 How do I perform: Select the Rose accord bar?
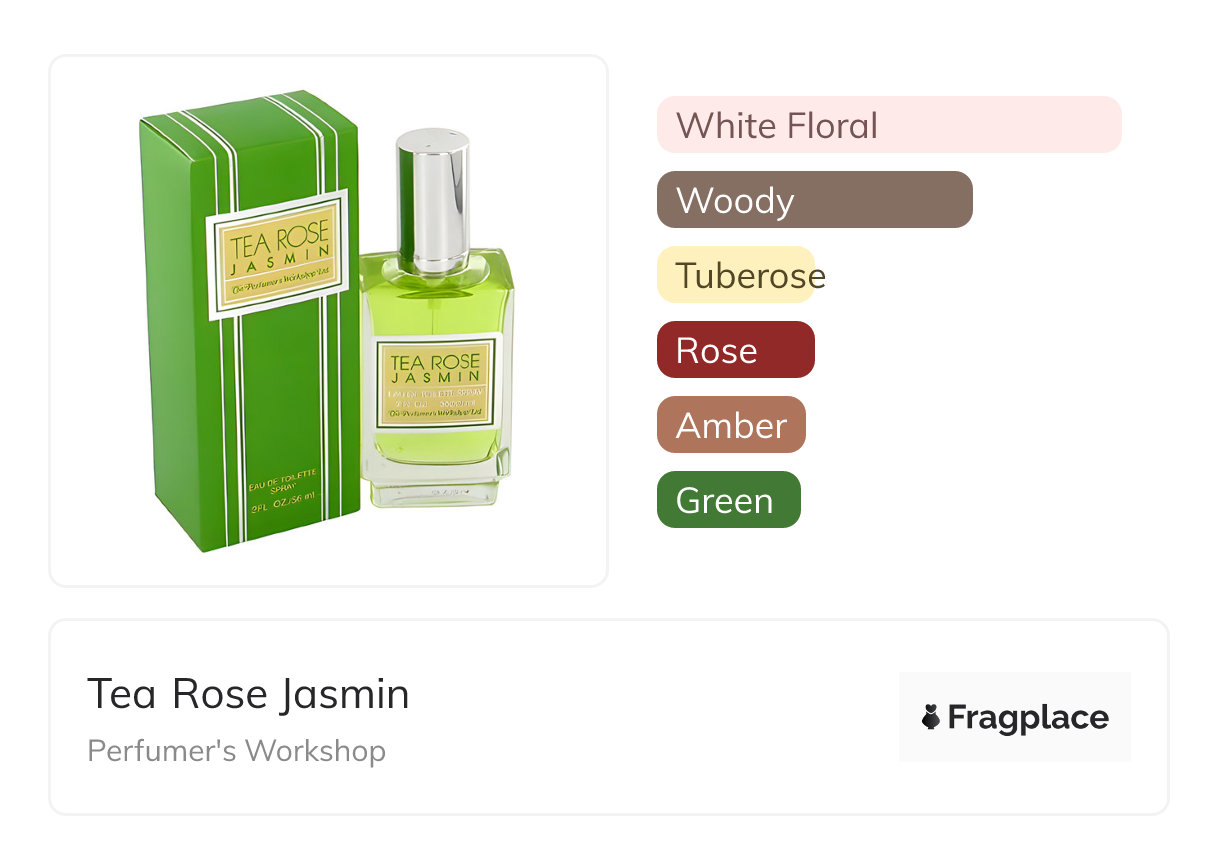[x=736, y=350]
